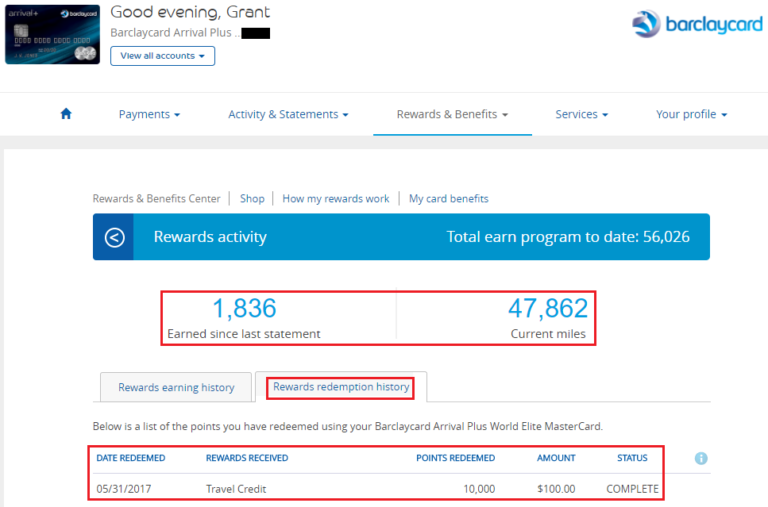Select the COMPLETE status cell
Viewport: 768px width, 507px height.
click(632, 489)
